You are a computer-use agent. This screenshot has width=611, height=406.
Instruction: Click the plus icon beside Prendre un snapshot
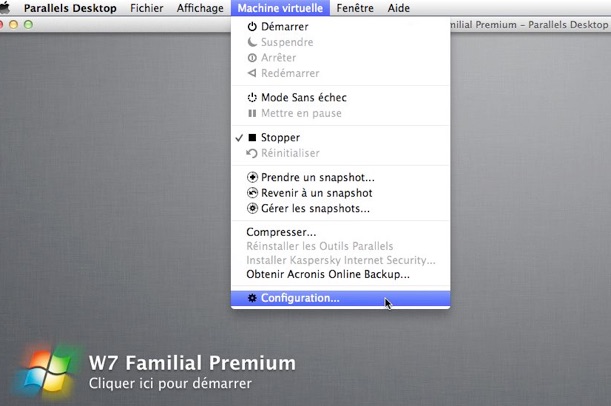coord(252,177)
